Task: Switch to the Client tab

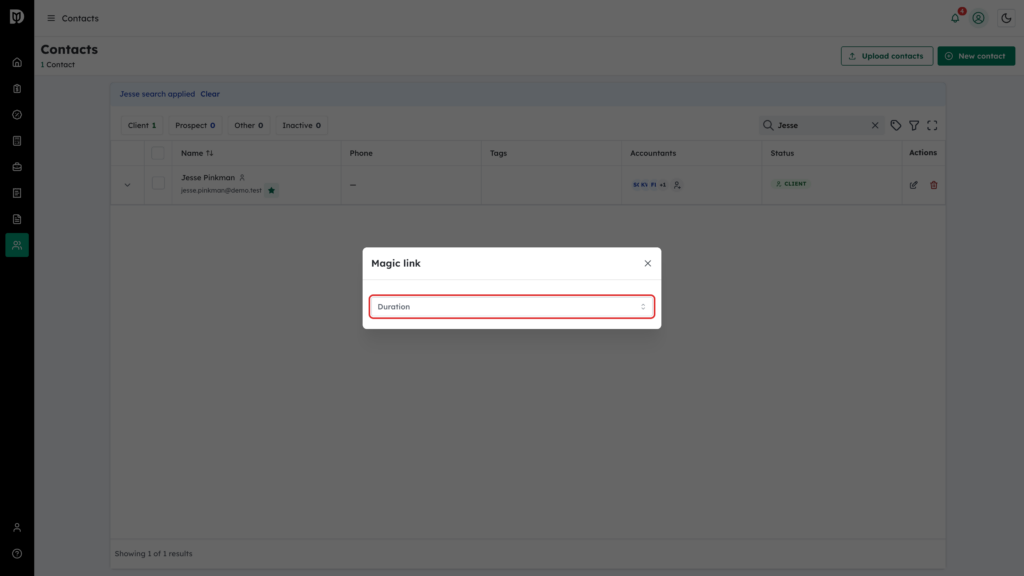Action: [142, 125]
